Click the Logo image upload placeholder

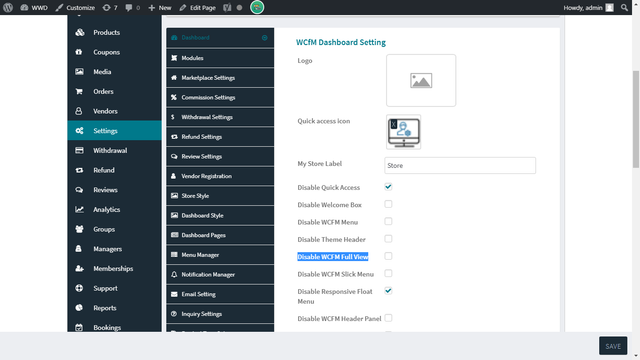tap(421, 80)
